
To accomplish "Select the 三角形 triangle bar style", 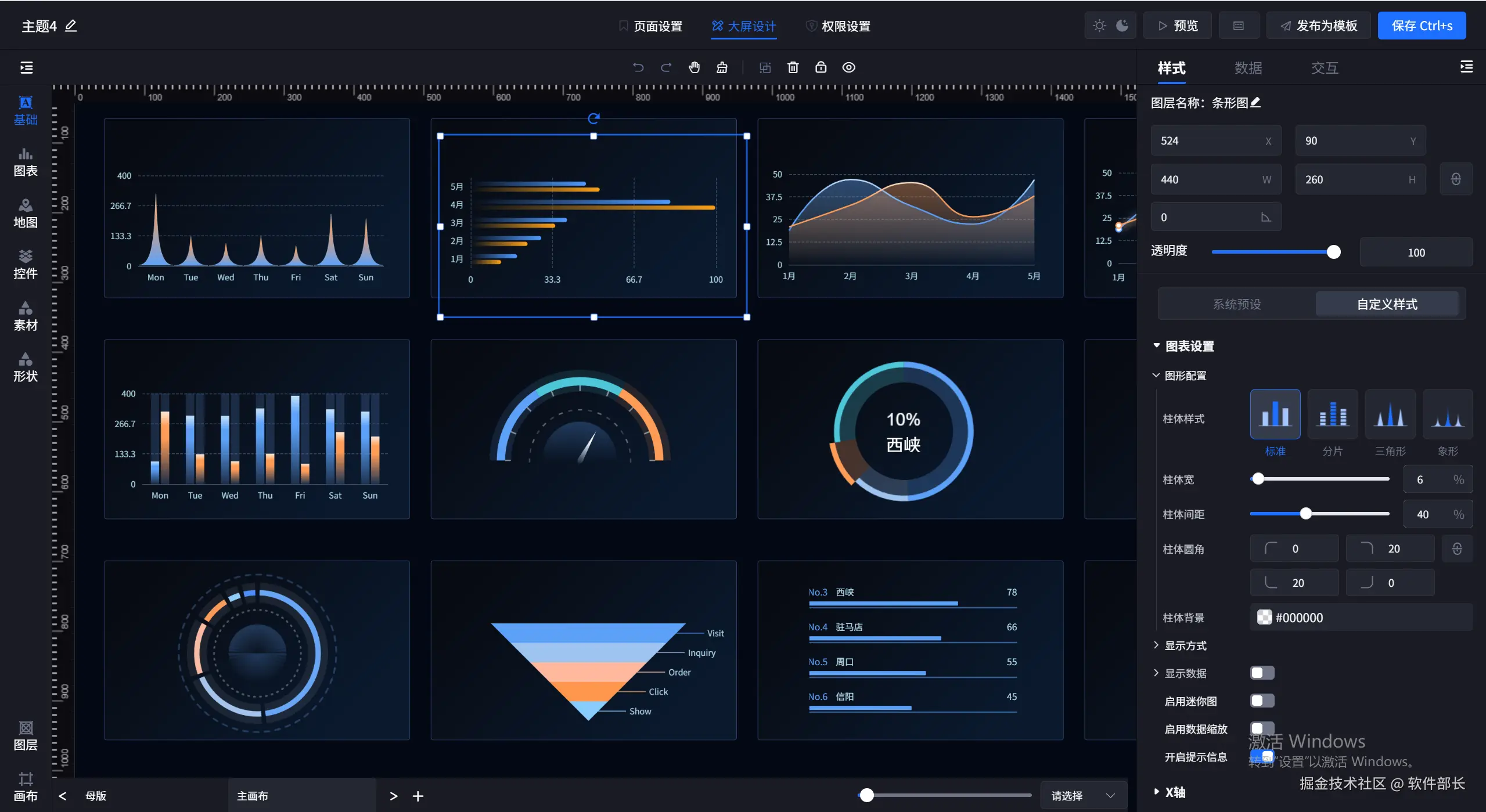I will tap(1390, 414).
